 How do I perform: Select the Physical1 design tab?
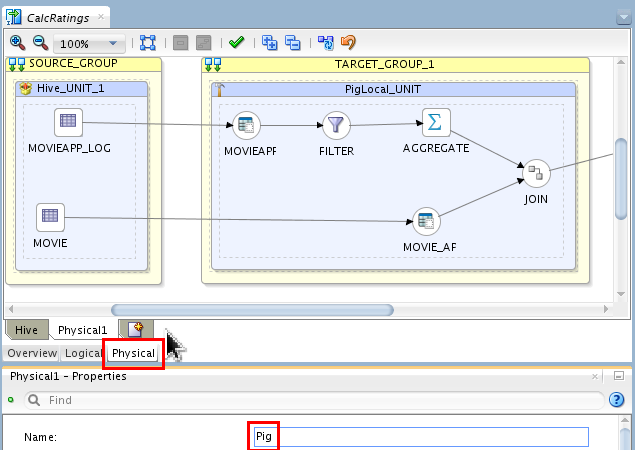[x=83, y=330]
